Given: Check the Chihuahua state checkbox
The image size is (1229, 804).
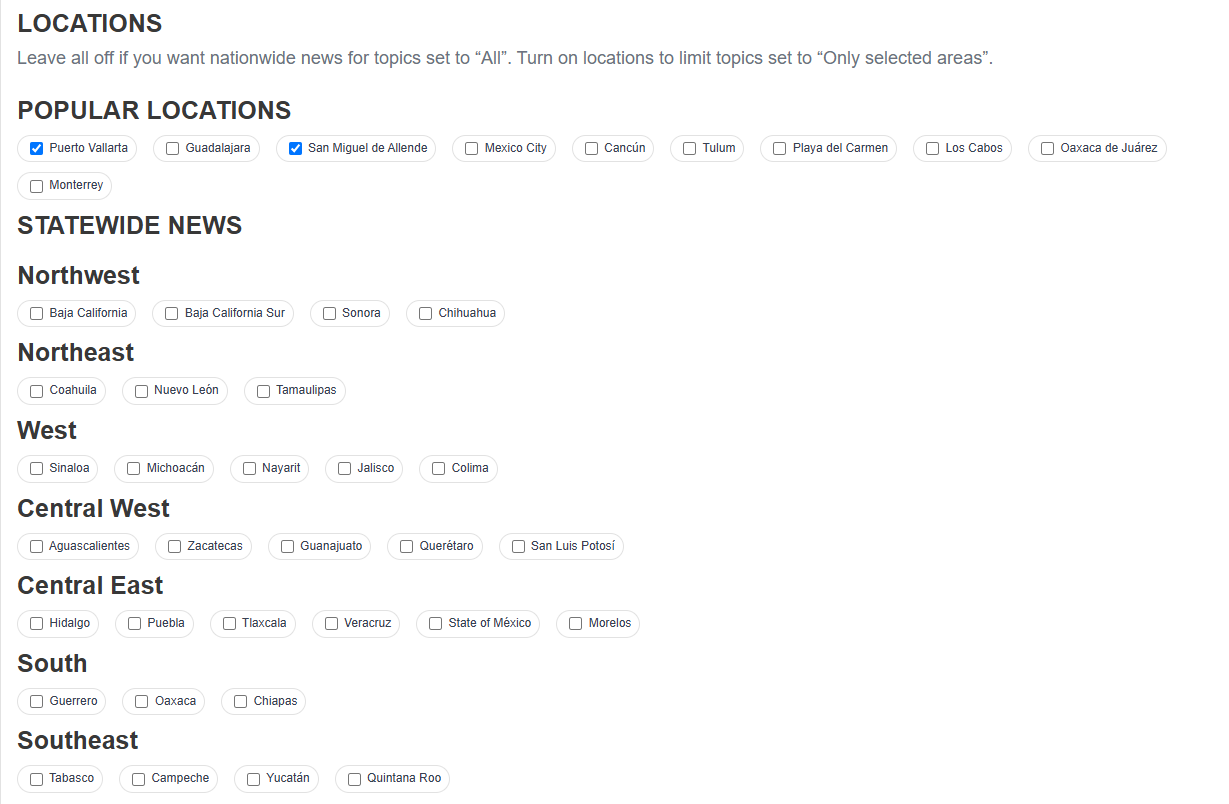Looking at the screenshot, I should pyautogui.click(x=426, y=314).
